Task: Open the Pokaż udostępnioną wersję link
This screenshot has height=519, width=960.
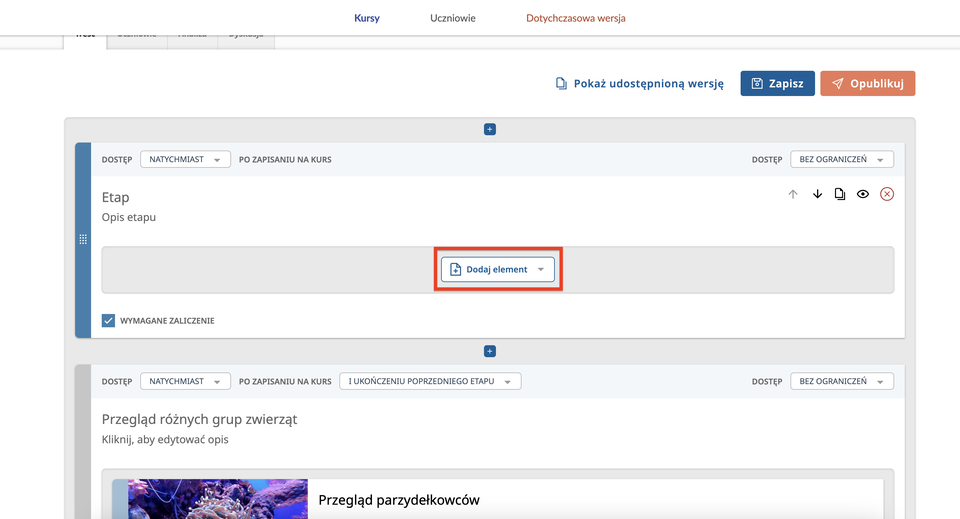Action: pos(640,84)
